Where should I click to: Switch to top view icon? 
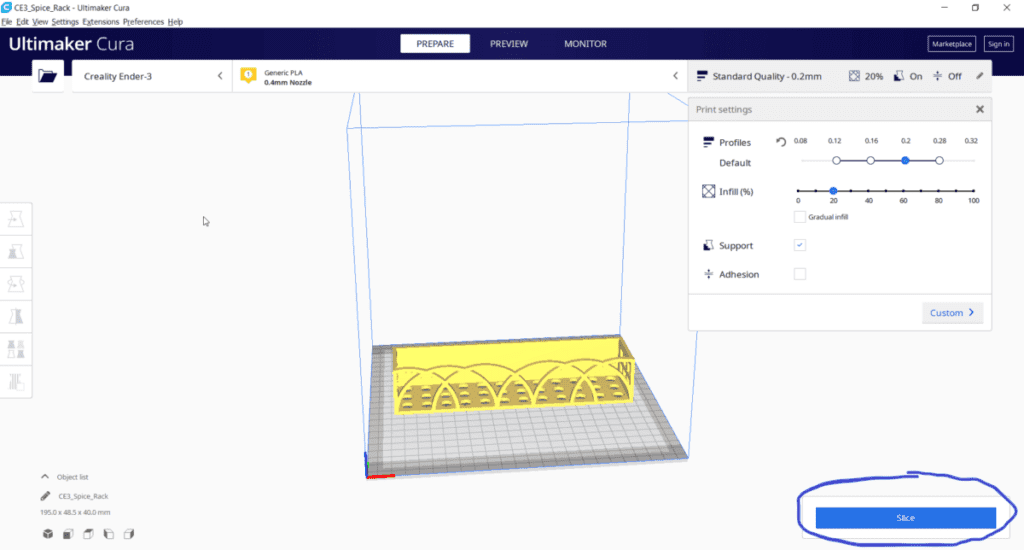88,534
